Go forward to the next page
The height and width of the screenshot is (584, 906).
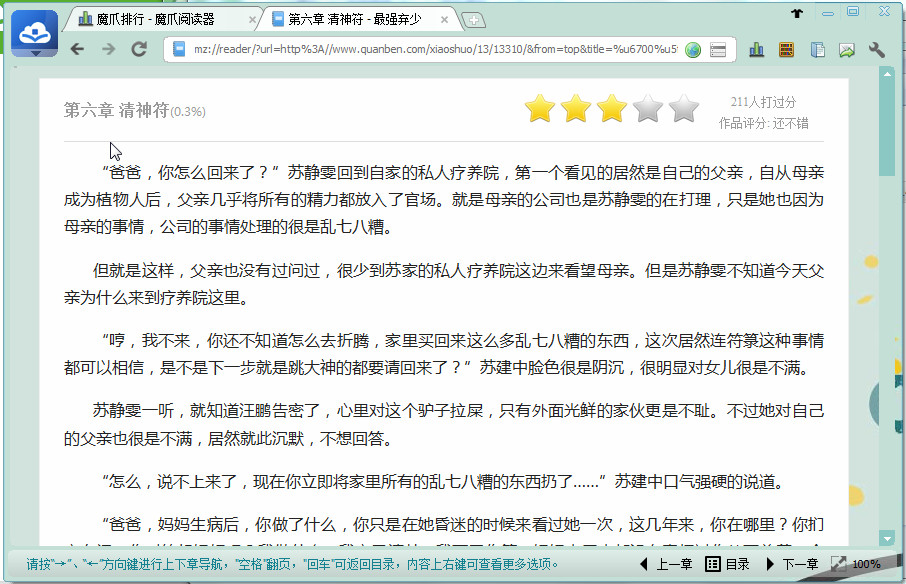[108, 49]
